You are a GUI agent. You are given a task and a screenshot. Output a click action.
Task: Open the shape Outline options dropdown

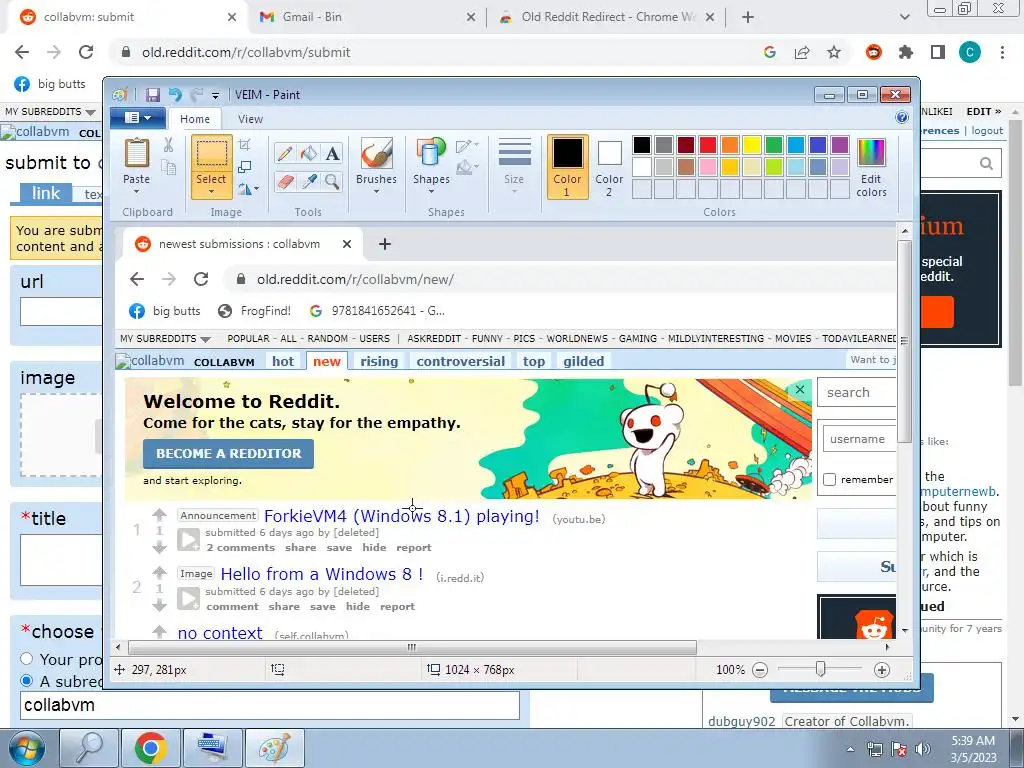pos(467,146)
